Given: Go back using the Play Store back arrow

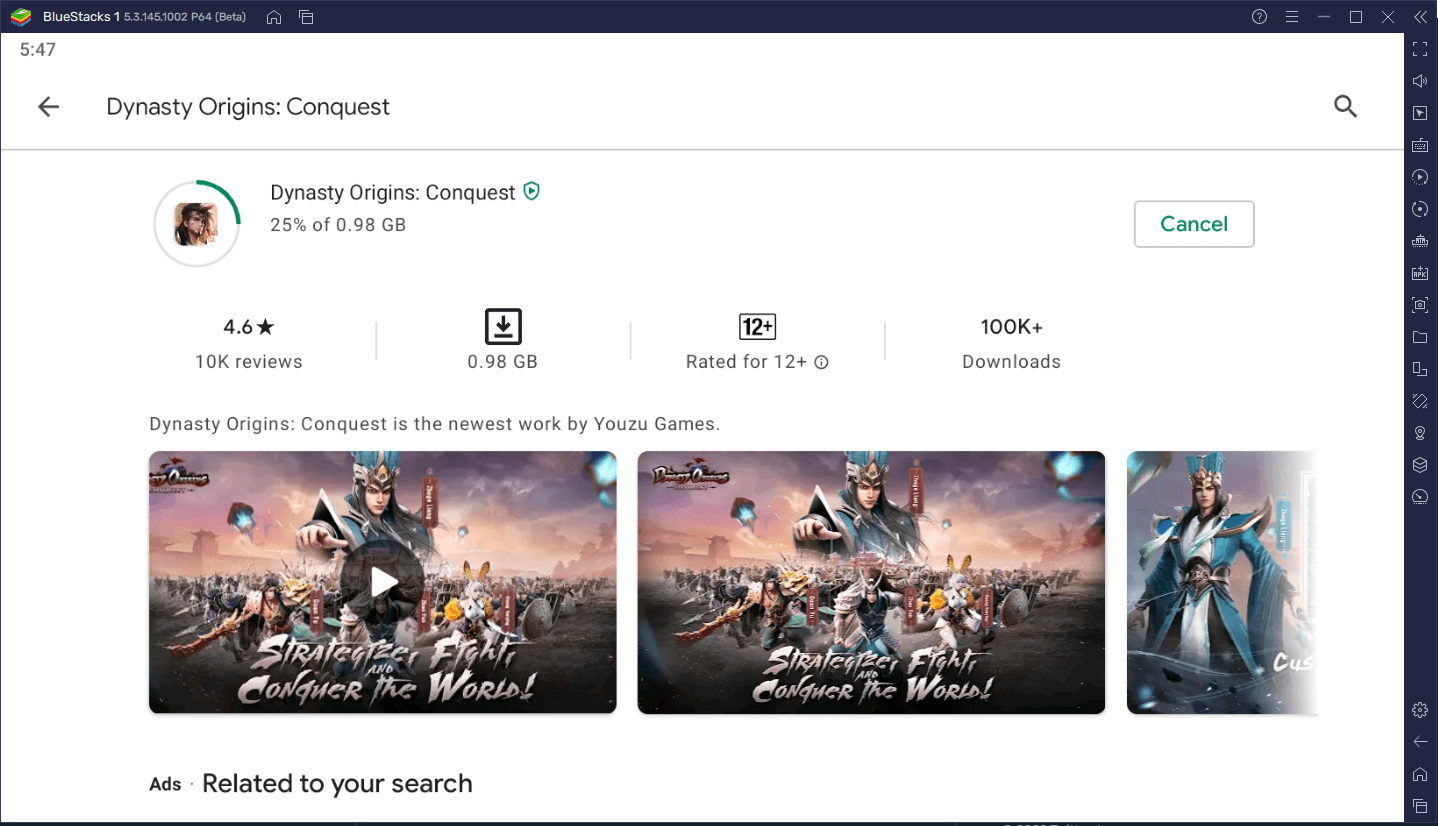Looking at the screenshot, I should [x=48, y=107].
